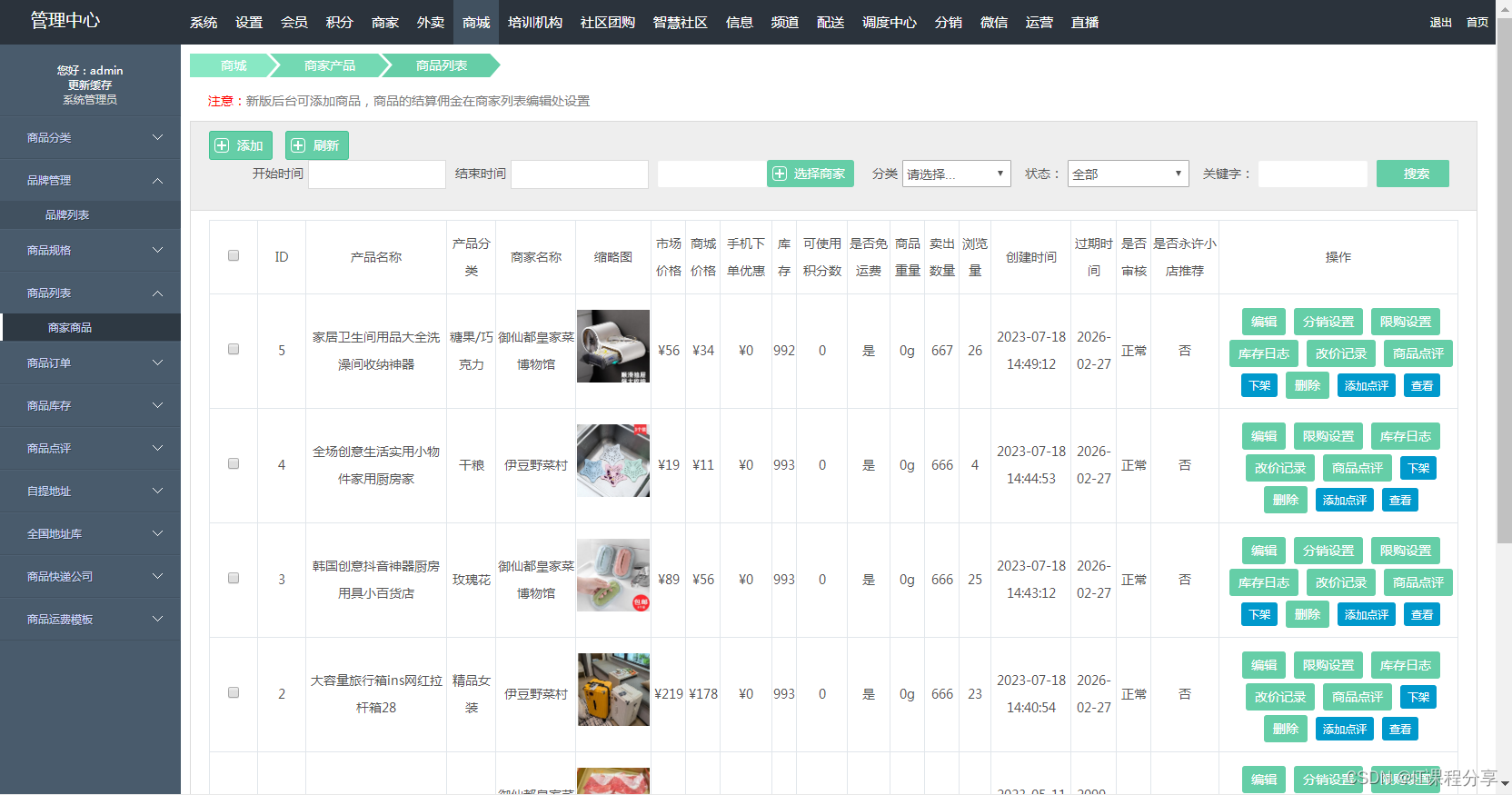The image size is (1512, 795).
Task: Open the 系统 top menu
Action: (x=204, y=22)
